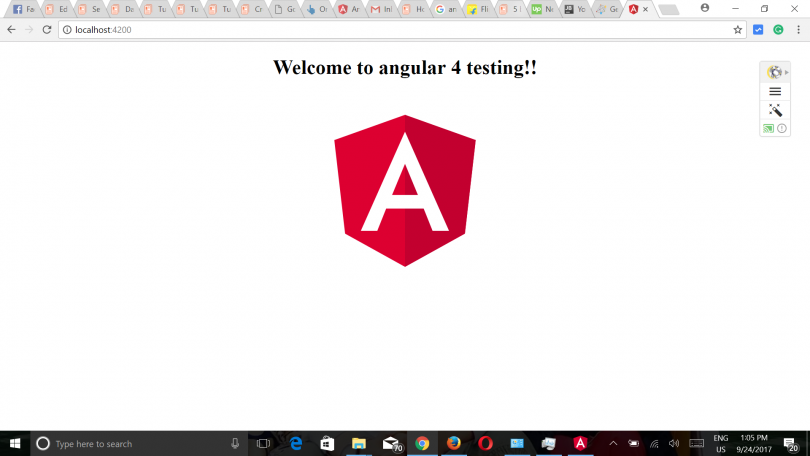
Task: Click the ENG US language indicator
Action: [x=721, y=444]
